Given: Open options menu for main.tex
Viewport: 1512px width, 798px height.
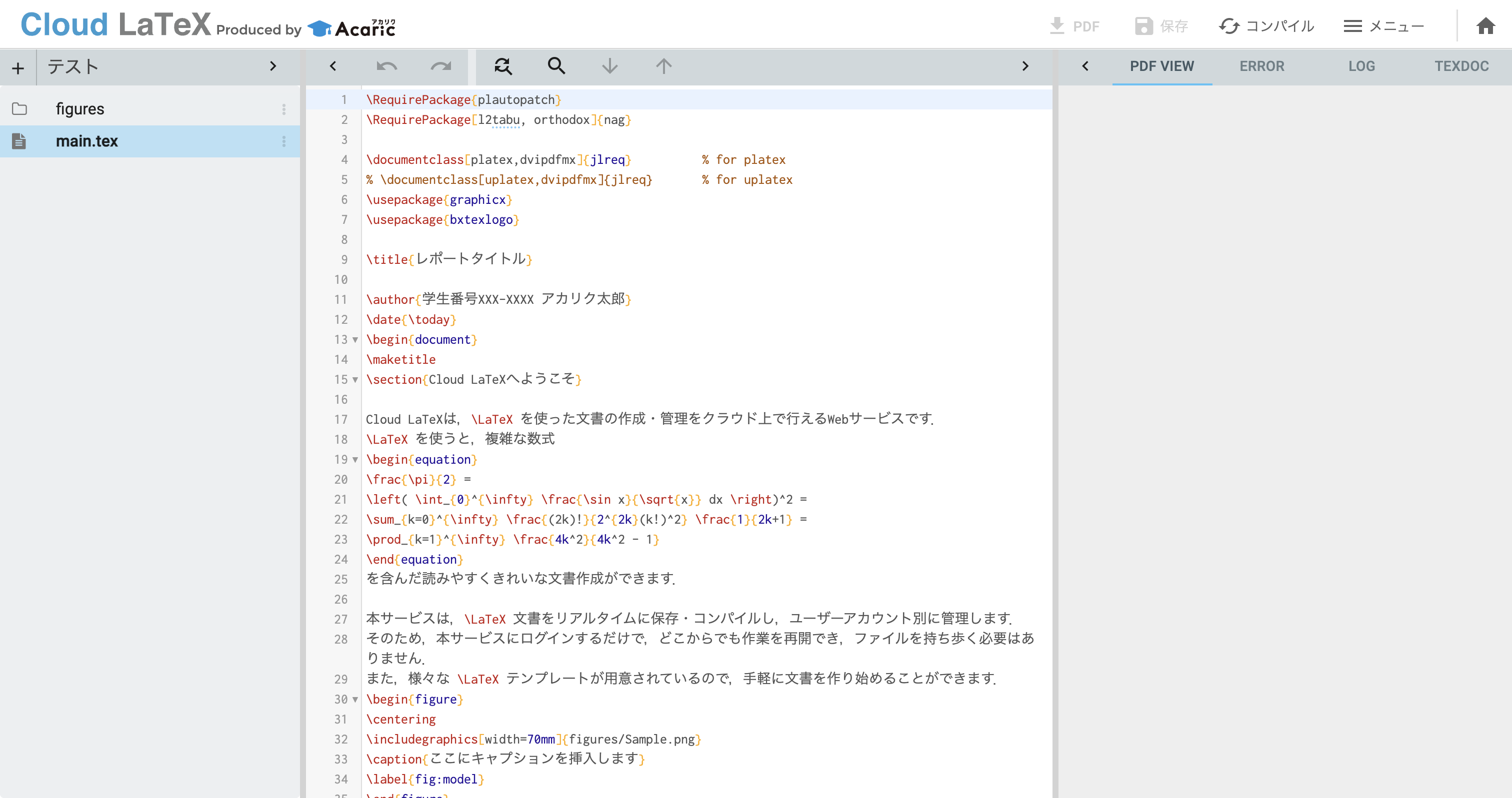Looking at the screenshot, I should click(x=283, y=141).
